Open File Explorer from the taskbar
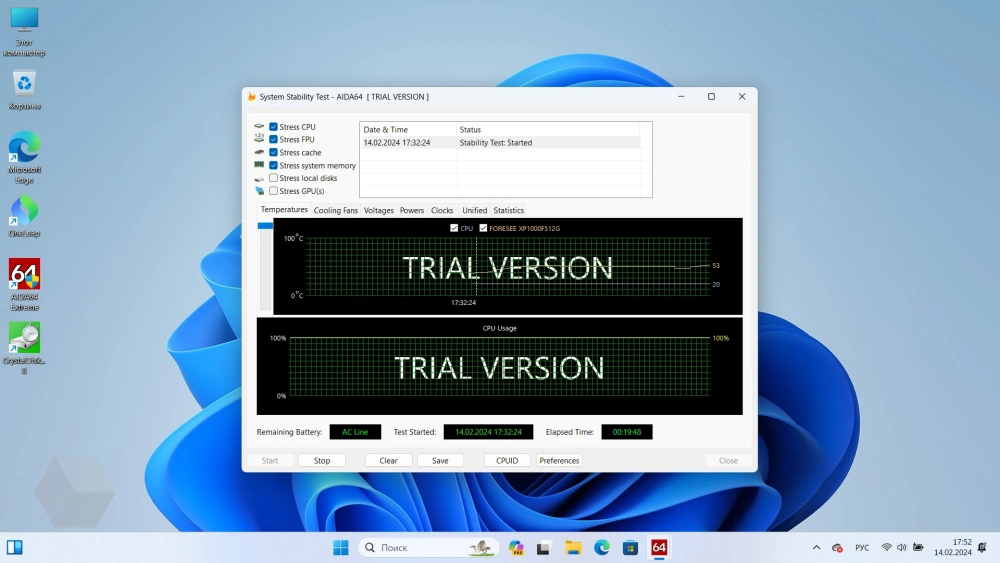Image resolution: width=1000 pixels, height=563 pixels. pyautogui.click(x=573, y=547)
